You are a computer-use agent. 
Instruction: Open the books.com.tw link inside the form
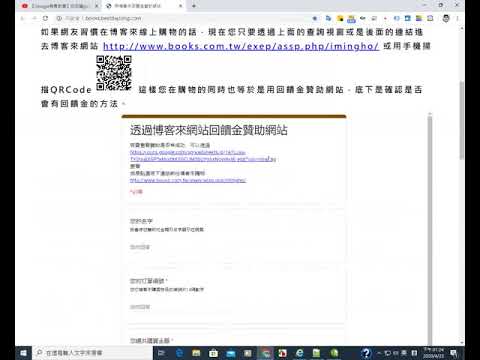click(x=188, y=180)
